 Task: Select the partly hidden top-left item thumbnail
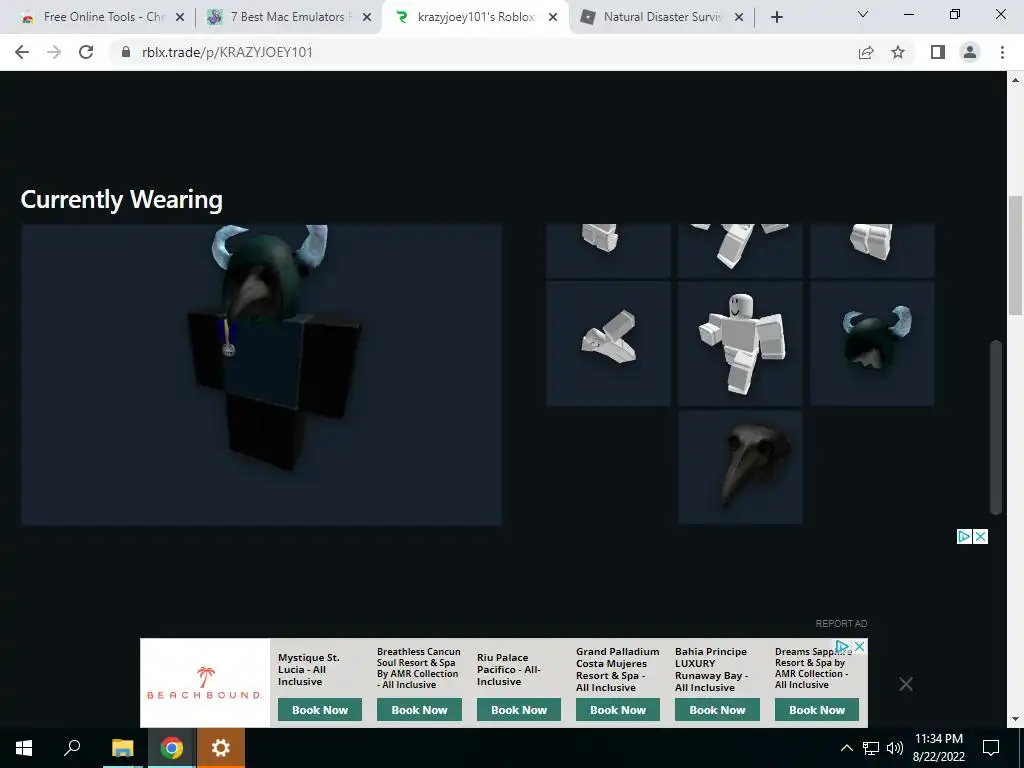[x=608, y=251]
